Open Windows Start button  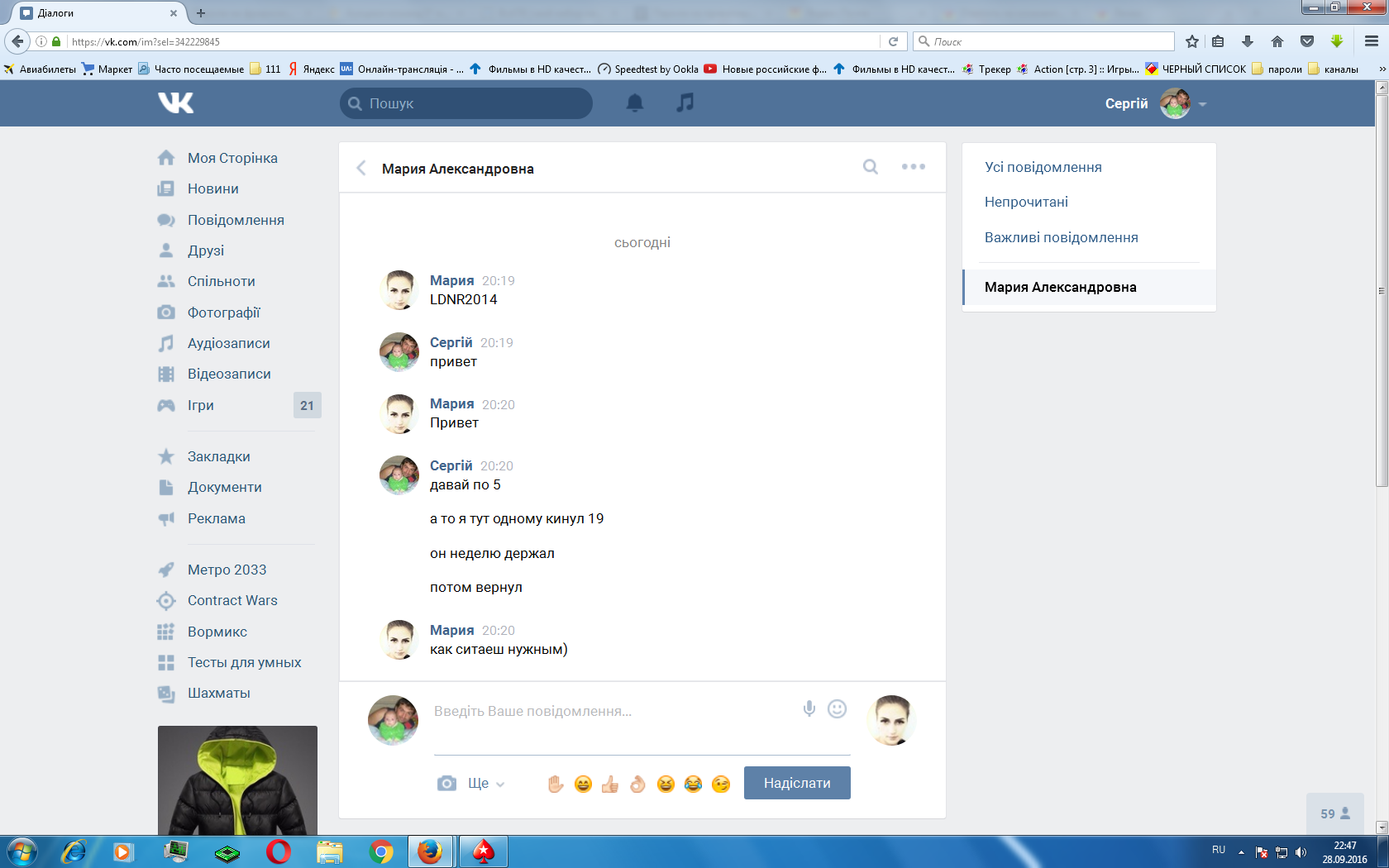(x=21, y=851)
